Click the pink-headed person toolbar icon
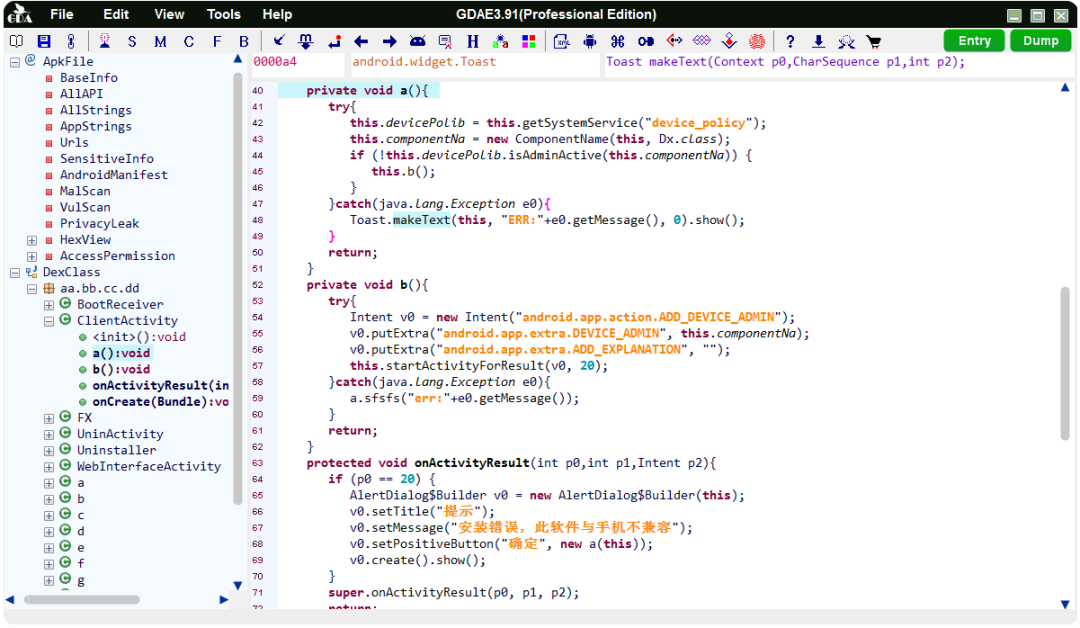This screenshot has width=1080, height=628. [105, 41]
